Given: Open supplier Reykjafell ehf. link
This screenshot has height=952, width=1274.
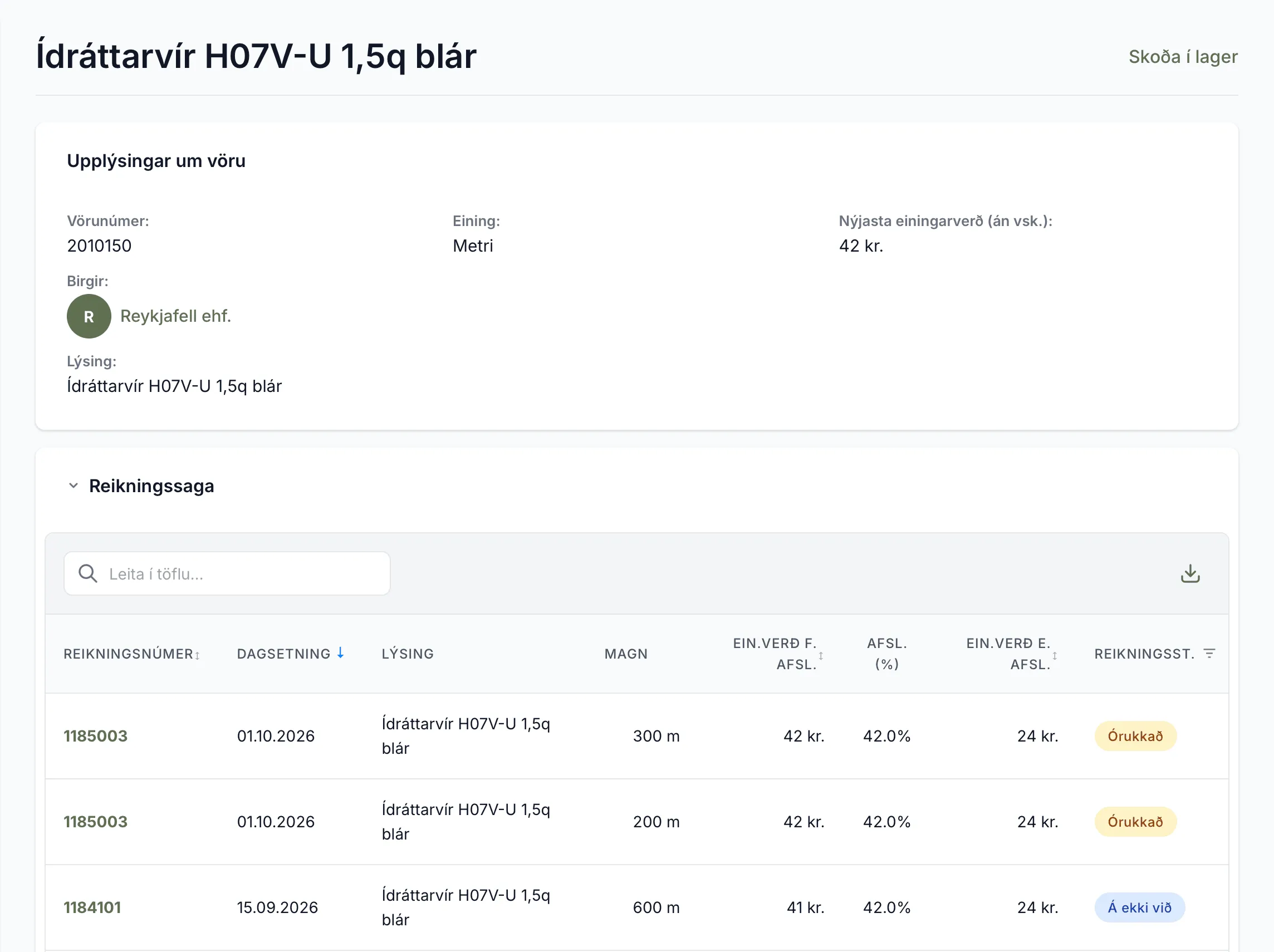Looking at the screenshot, I should (x=175, y=316).
